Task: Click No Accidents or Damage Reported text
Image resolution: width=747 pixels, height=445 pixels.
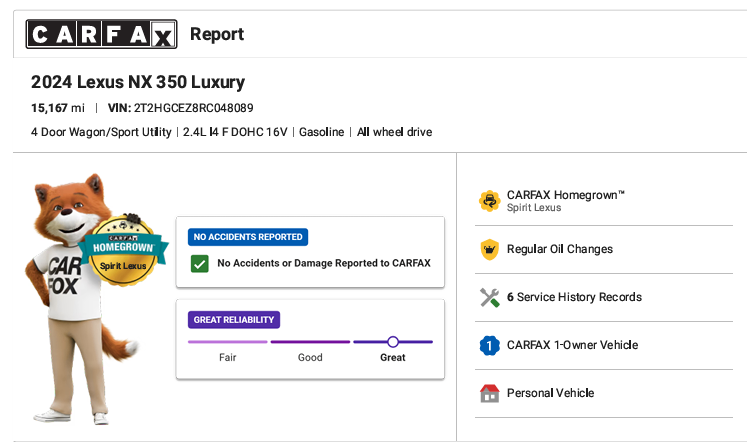Action: click(324, 263)
